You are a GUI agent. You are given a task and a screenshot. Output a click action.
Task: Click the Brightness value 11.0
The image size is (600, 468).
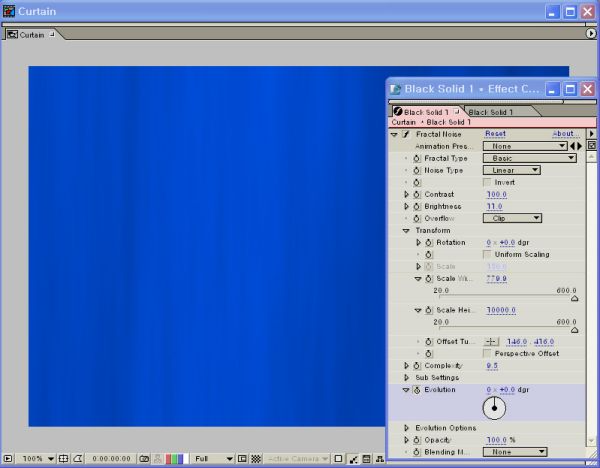tap(494, 207)
